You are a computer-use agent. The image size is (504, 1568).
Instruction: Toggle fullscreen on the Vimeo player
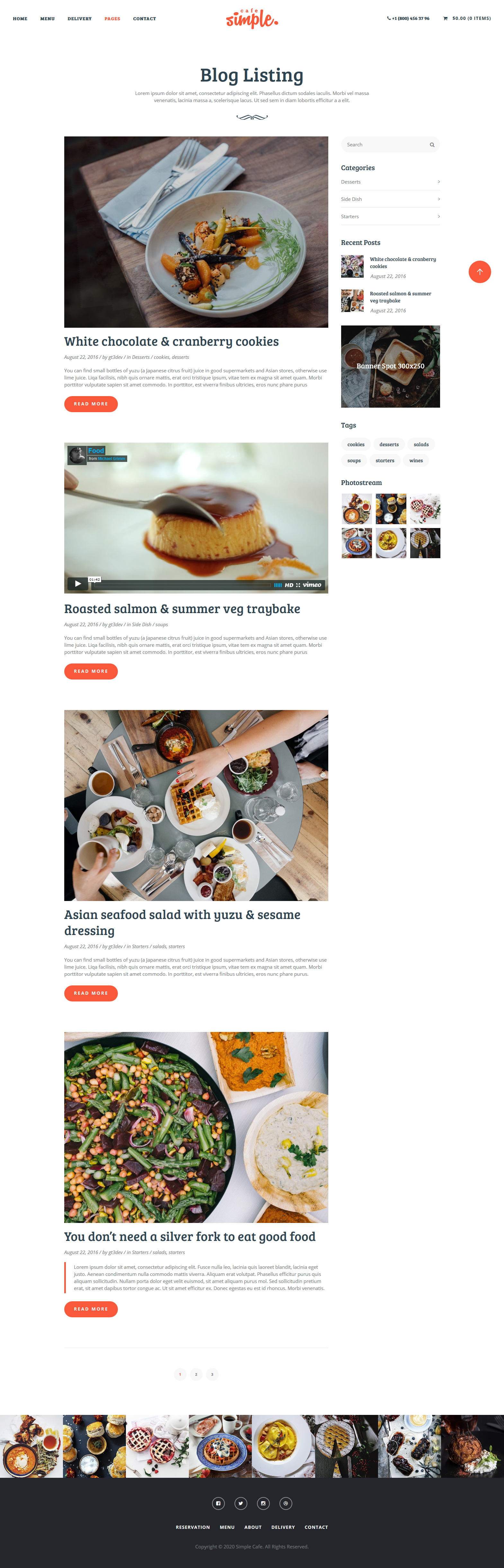[298, 585]
